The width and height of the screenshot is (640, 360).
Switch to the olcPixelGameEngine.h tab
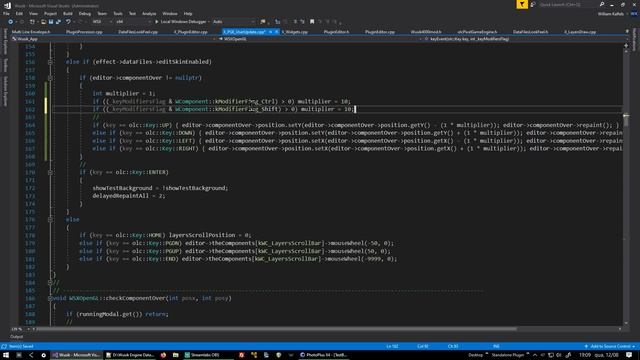point(477,32)
